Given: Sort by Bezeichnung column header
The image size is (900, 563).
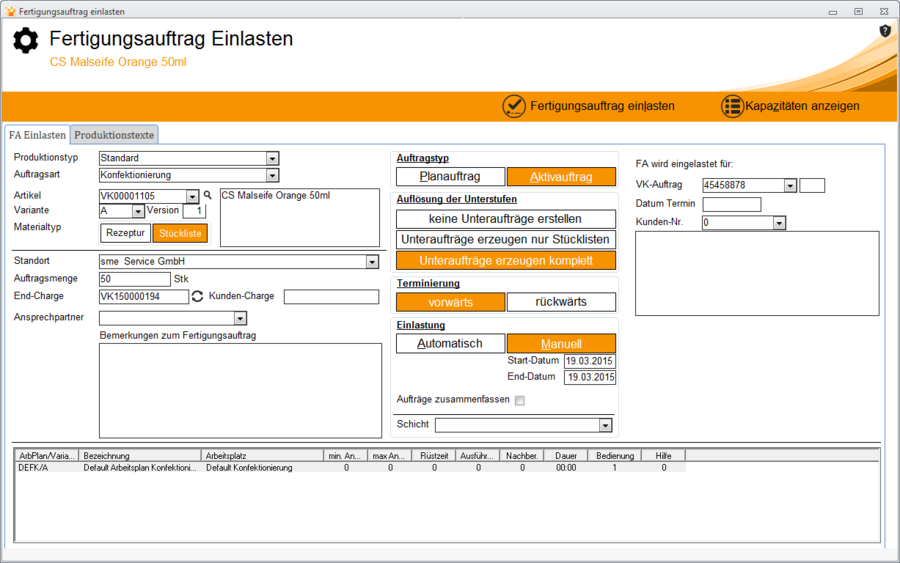Looking at the screenshot, I should pos(140,456).
